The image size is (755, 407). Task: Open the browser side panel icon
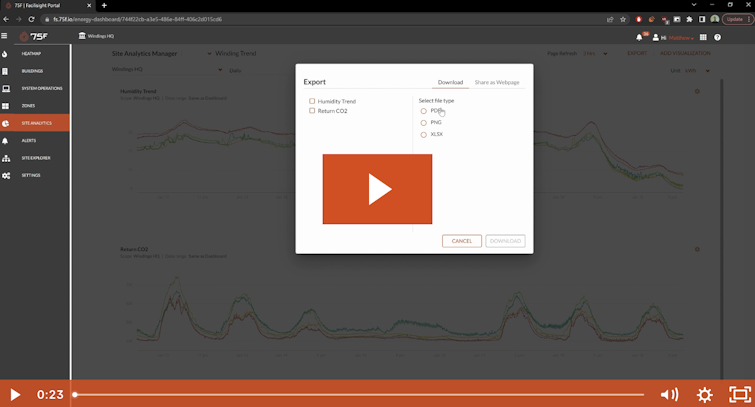tap(702, 19)
